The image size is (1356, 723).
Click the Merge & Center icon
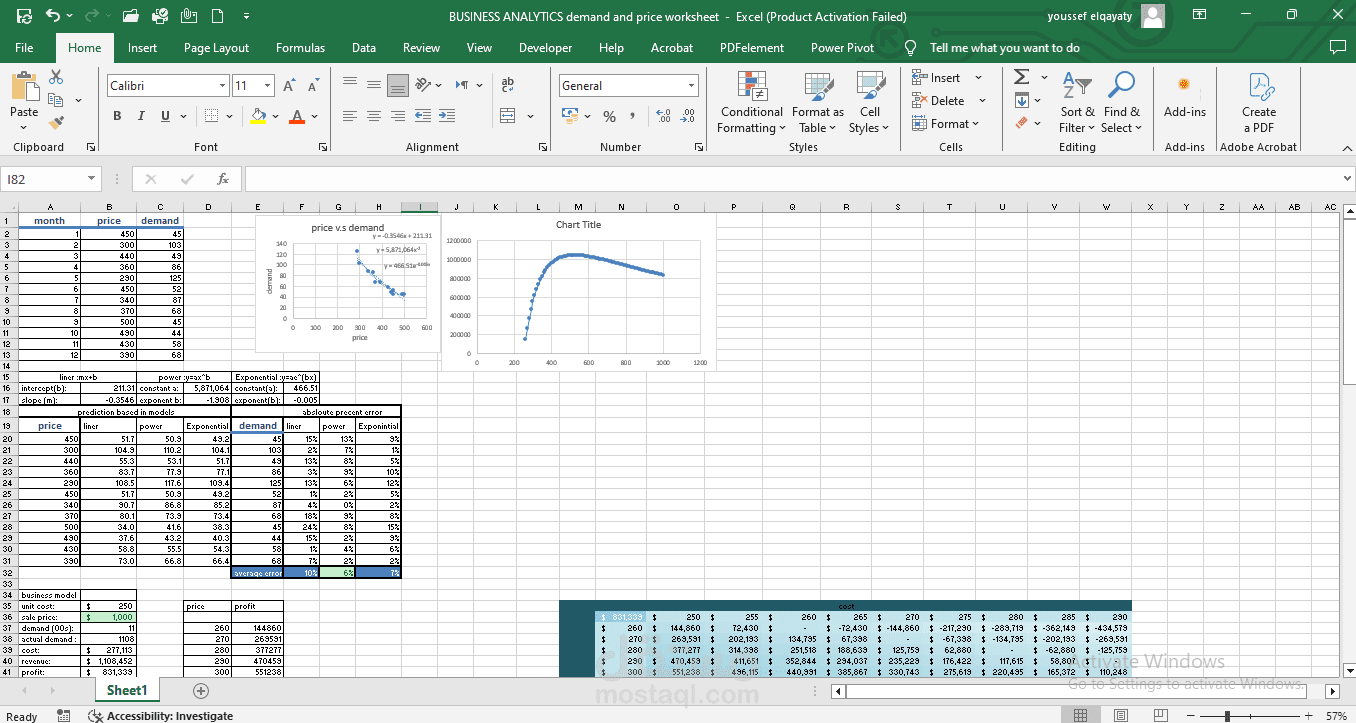pos(508,116)
